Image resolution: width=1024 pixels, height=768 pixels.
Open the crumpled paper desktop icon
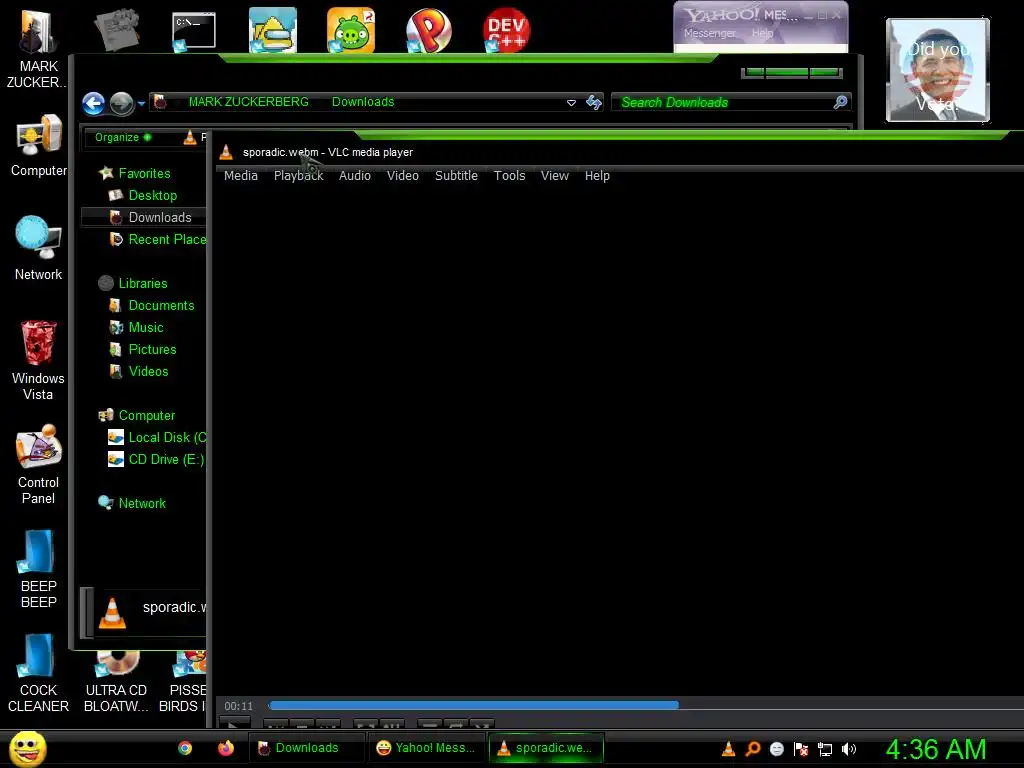pyautogui.click(x=117, y=29)
